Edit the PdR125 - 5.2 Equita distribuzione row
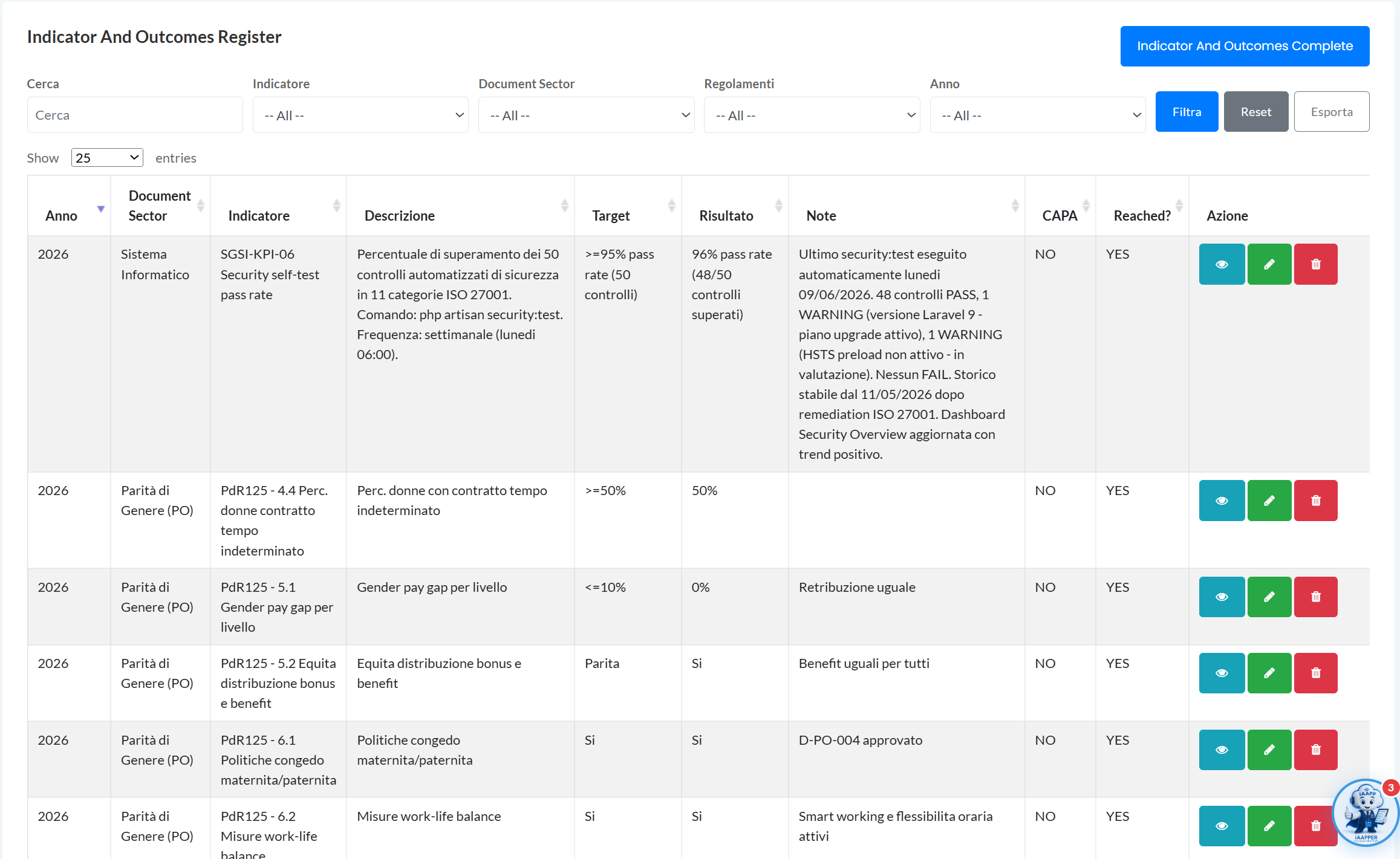 coord(1269,673)
